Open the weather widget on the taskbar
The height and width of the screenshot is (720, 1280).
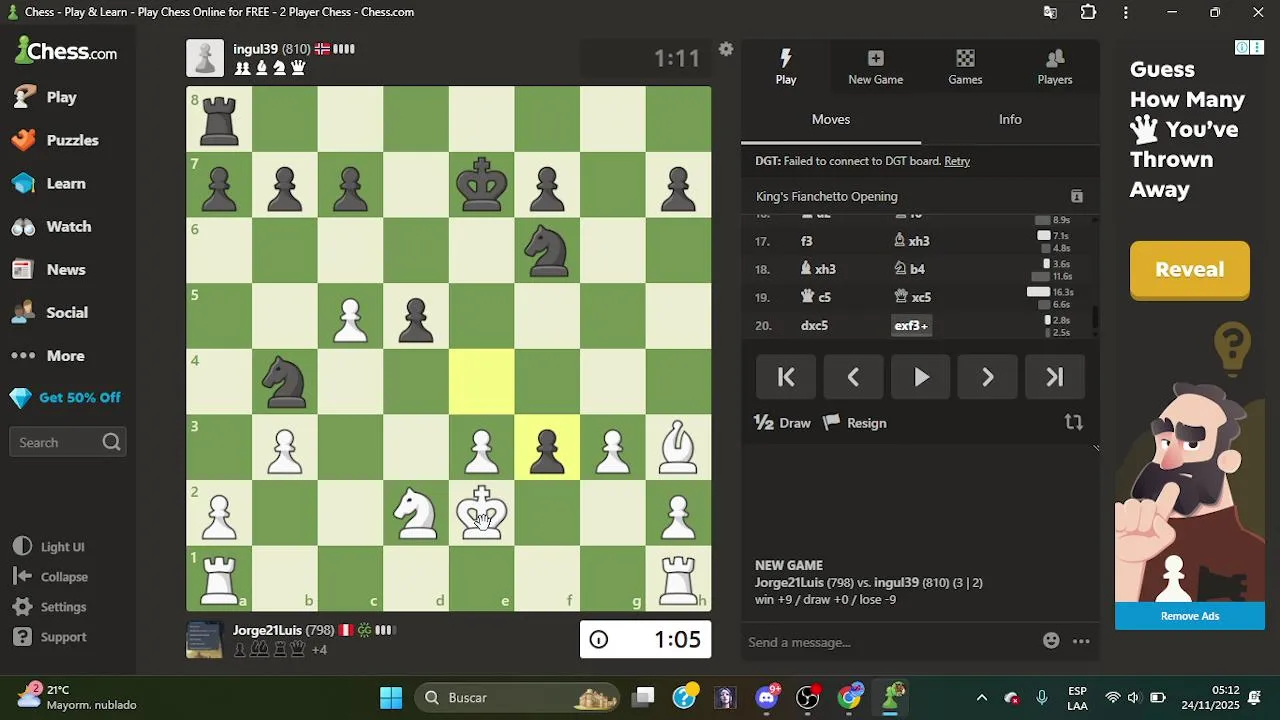click(77, 697)
